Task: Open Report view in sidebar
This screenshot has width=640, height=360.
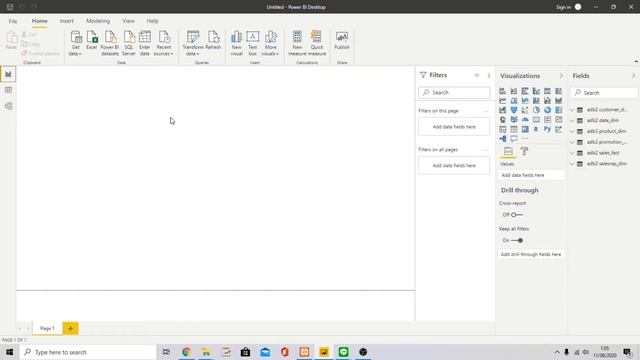Action: pyautogui.click(x=8, y=74)
